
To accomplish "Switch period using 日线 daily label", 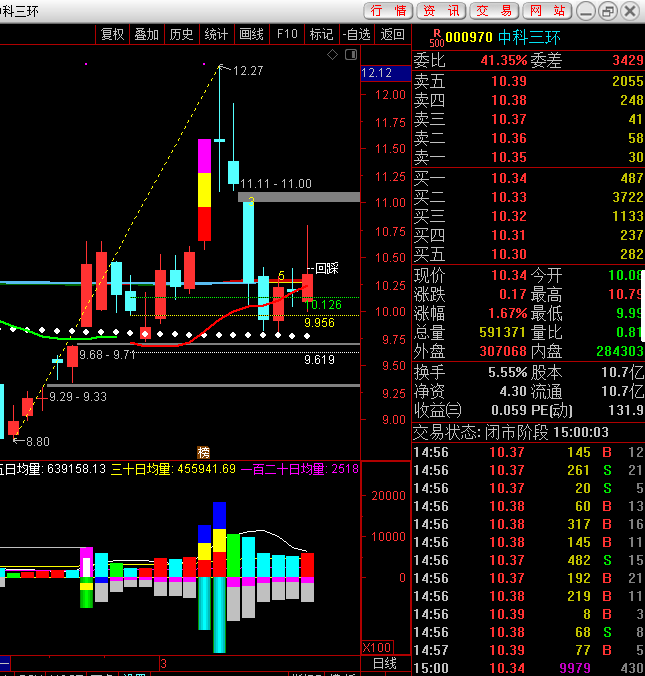I will (x=385, y=663).
